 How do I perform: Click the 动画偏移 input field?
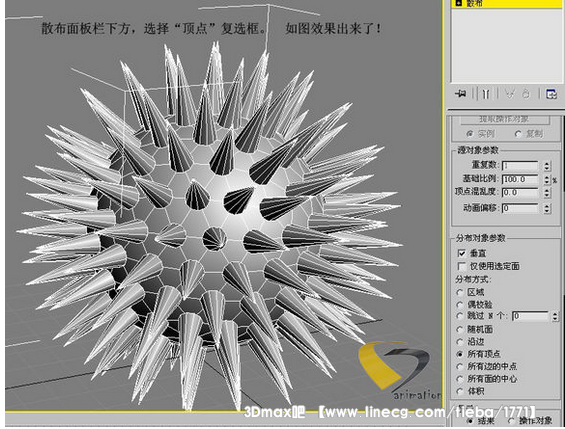pos(520,208)
